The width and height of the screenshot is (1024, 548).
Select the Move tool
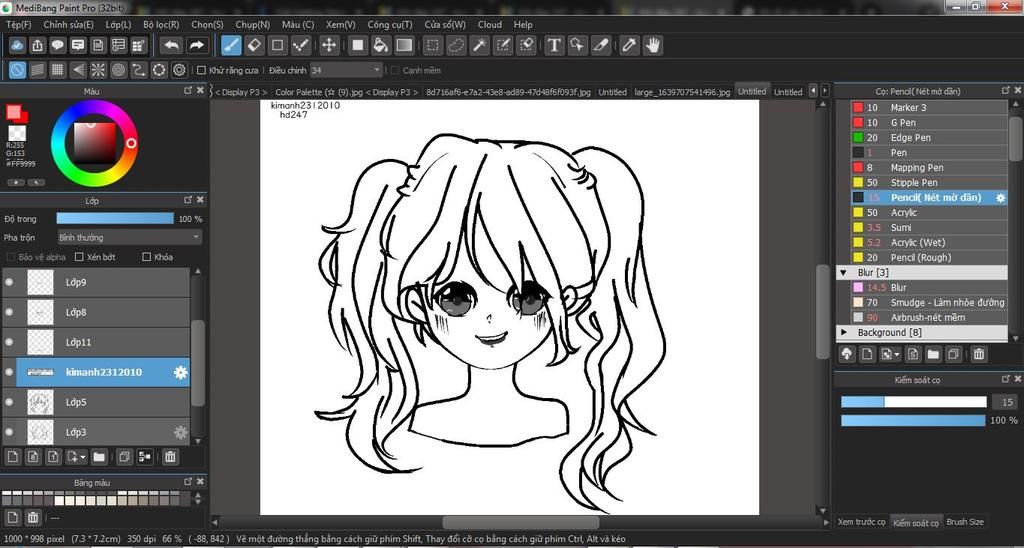pos(328,45)
